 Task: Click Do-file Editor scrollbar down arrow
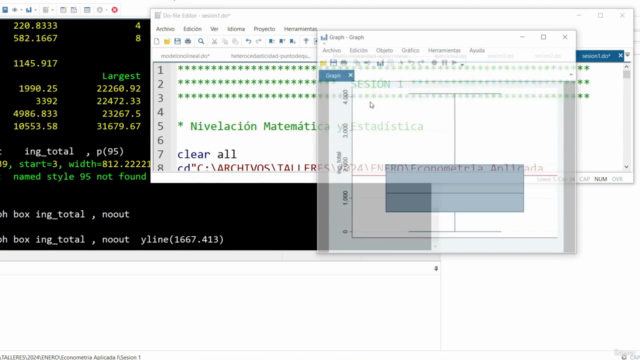(627, 167)
